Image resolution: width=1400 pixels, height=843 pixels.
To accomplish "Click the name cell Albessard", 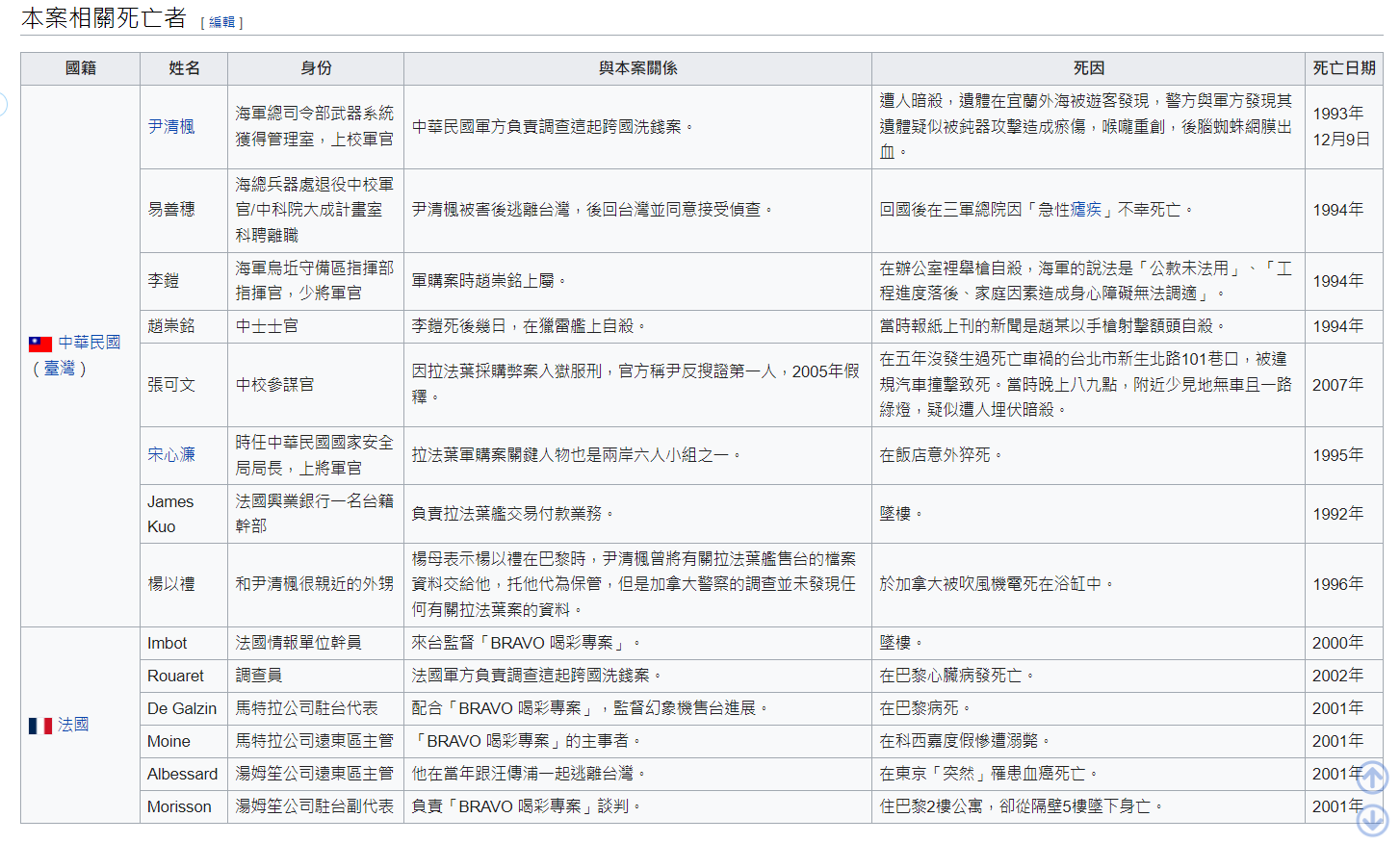I will tap(184, 774).
